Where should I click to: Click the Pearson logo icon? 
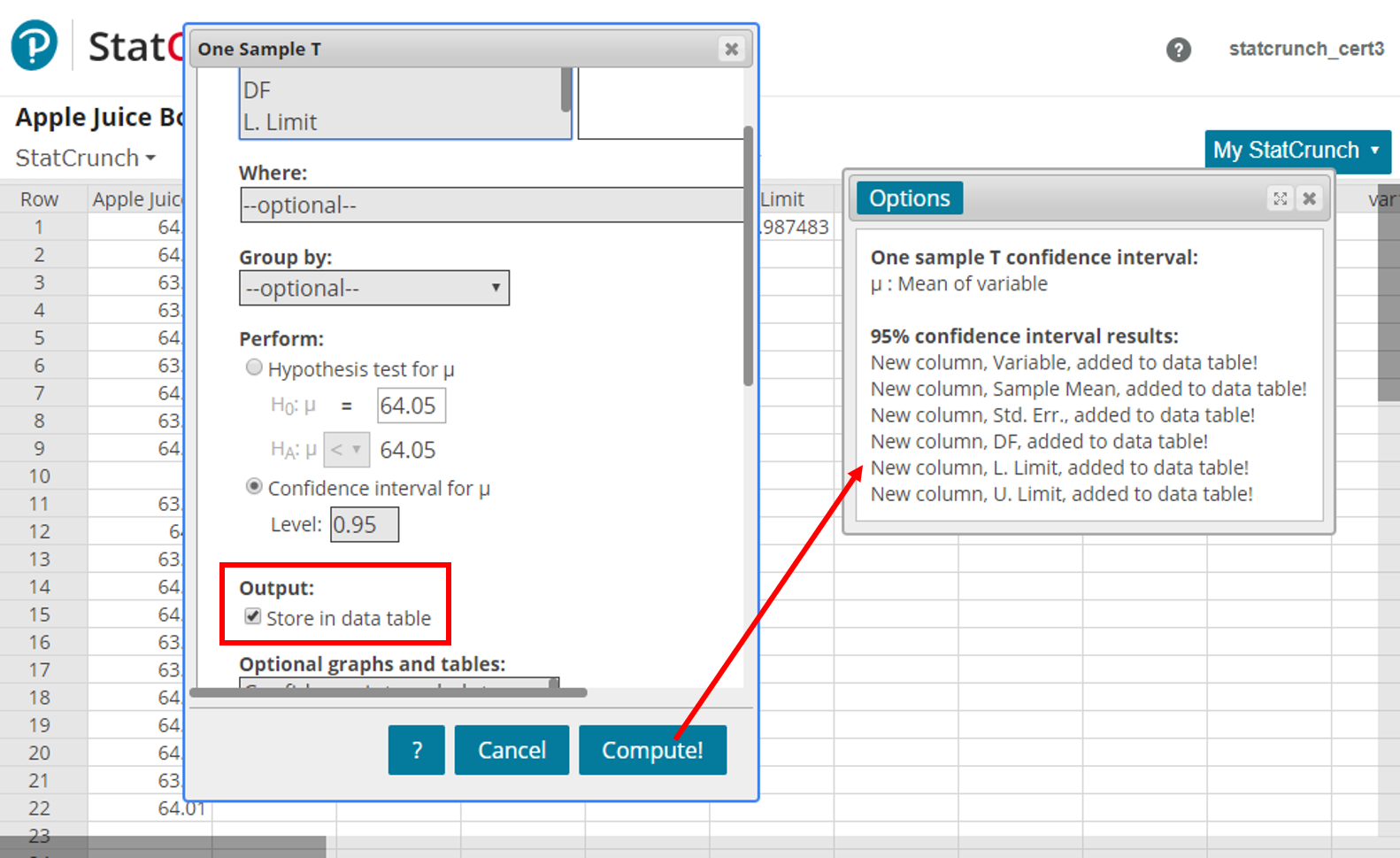pyautogui.click(x=35, y=45)
